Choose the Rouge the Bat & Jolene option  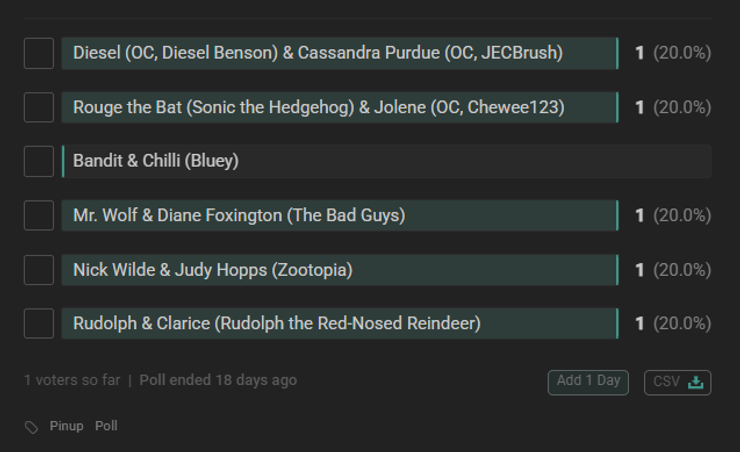point(318,107)
